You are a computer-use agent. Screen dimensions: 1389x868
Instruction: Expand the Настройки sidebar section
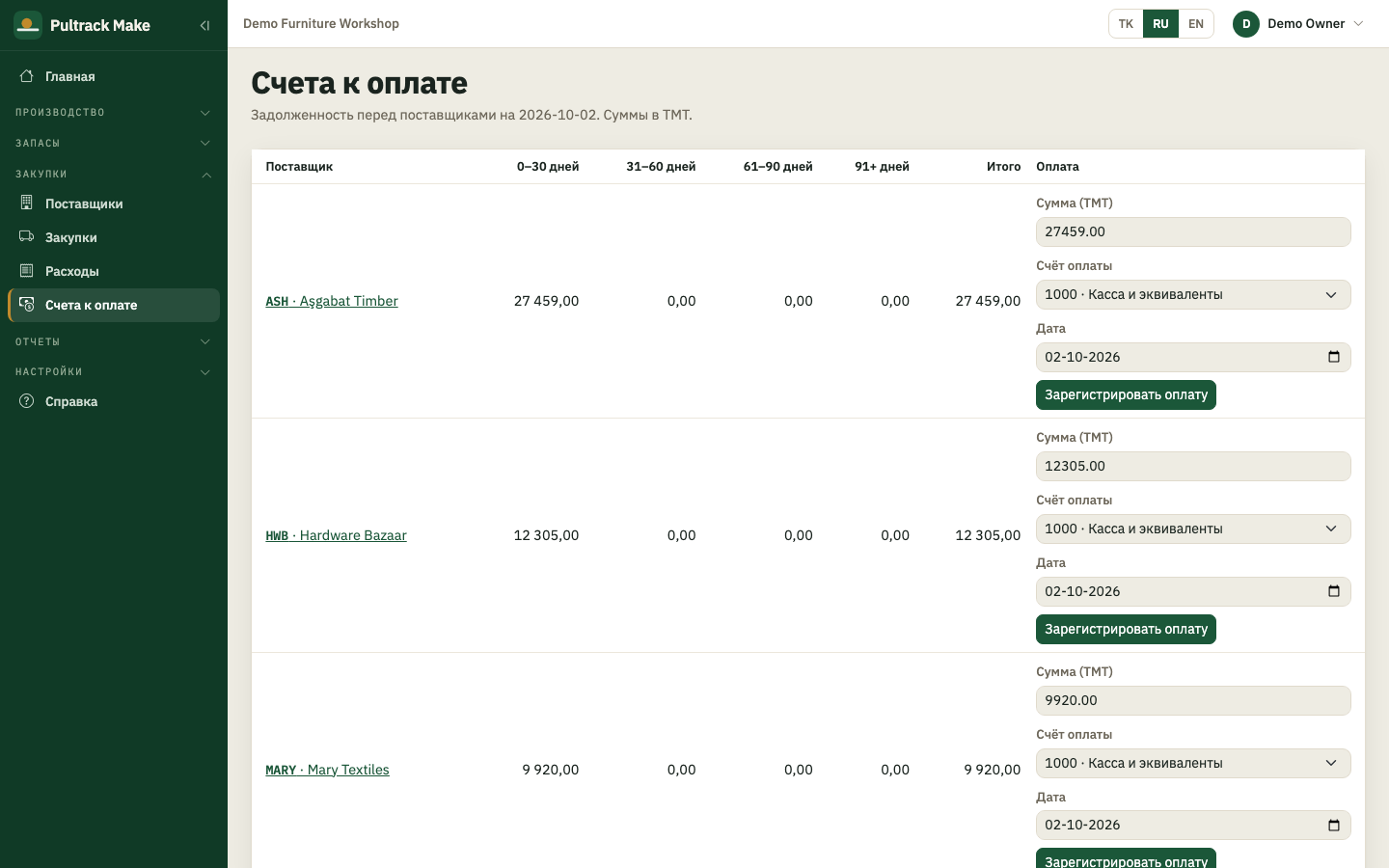point(114,372)
